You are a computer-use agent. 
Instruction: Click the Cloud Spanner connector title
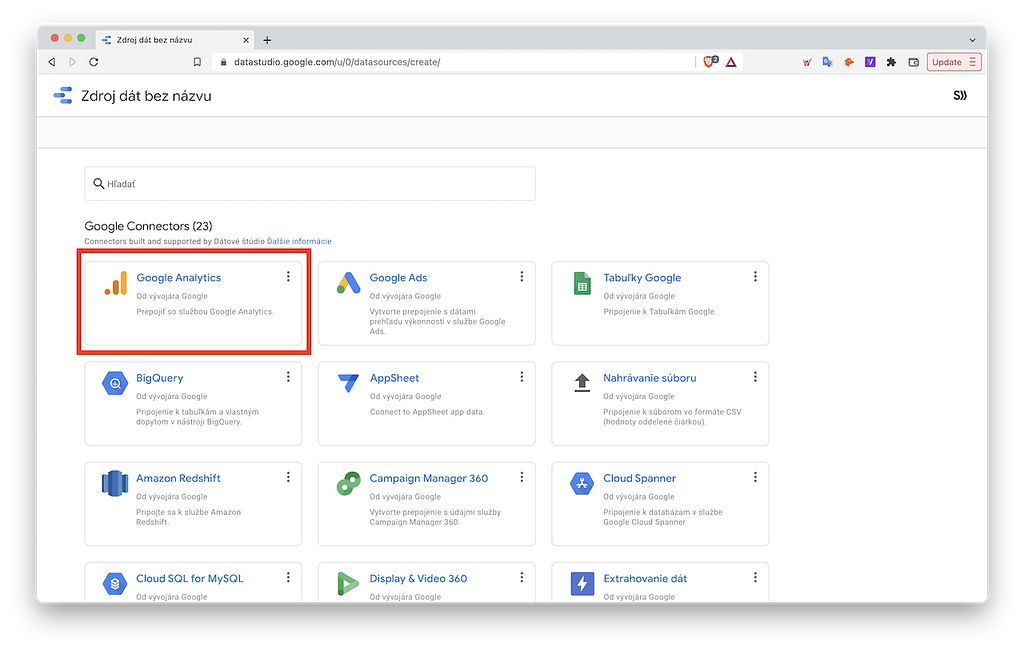click(639, 478)
